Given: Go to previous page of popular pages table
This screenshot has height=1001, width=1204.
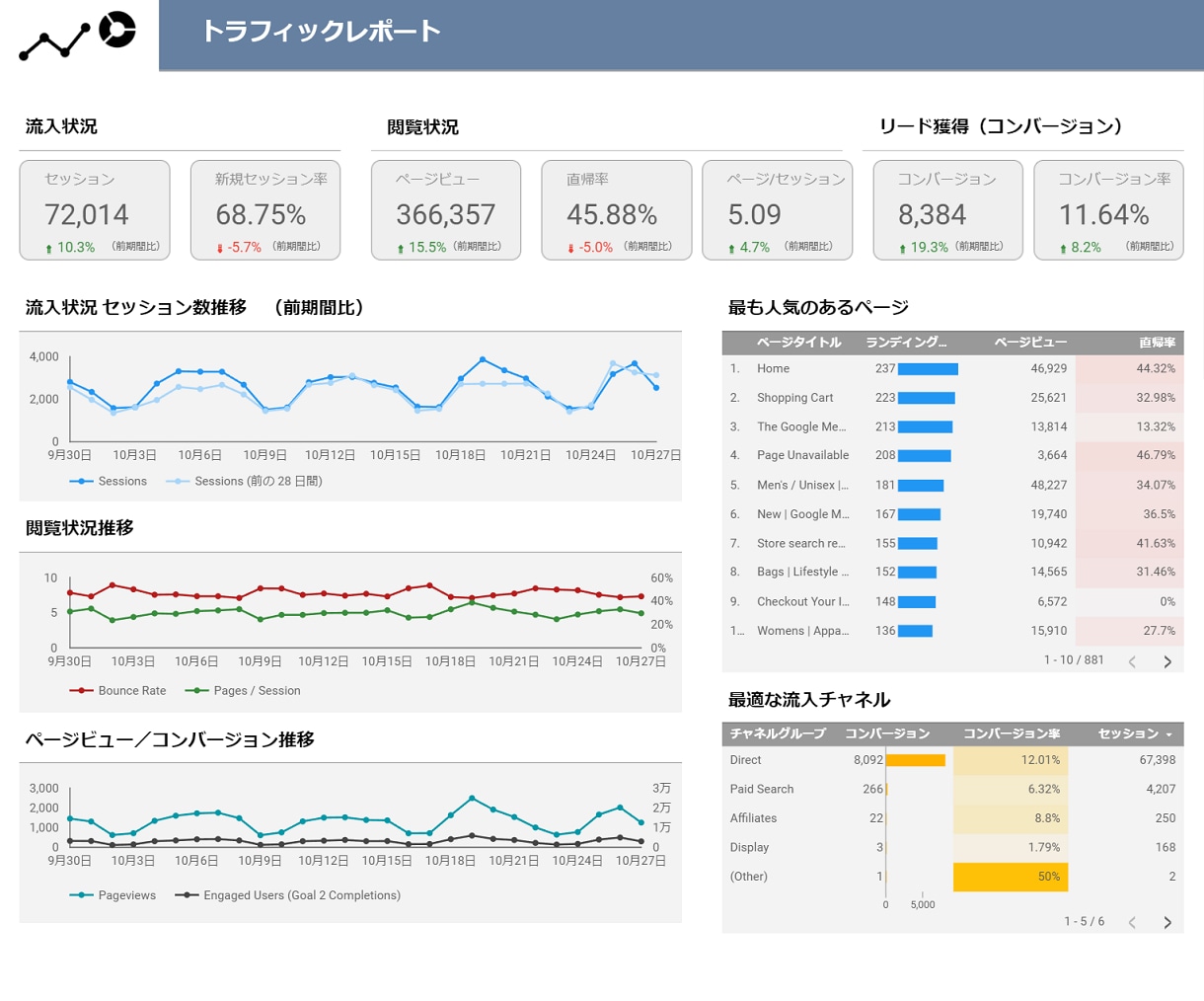Looking at the screenshot, I should point(1132,661).
